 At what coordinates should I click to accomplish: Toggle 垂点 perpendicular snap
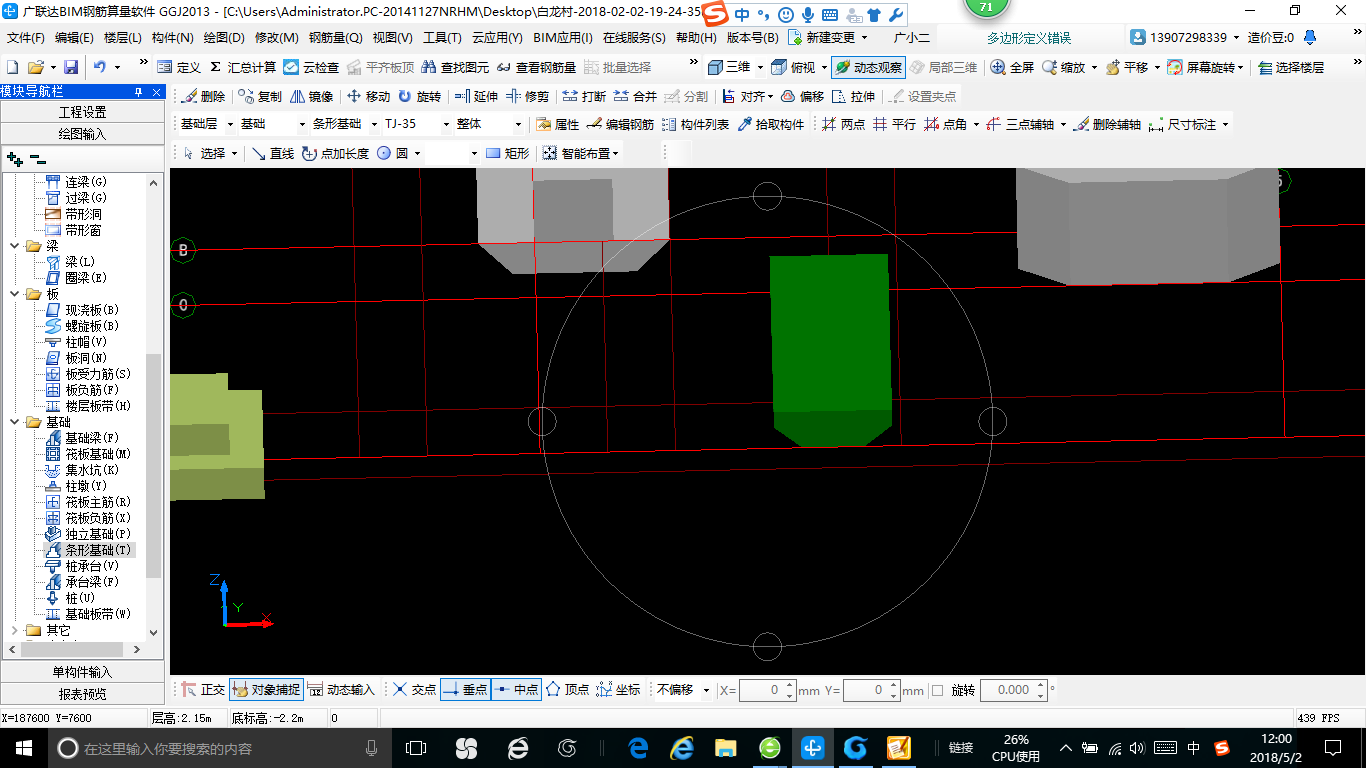coord(465,690)
